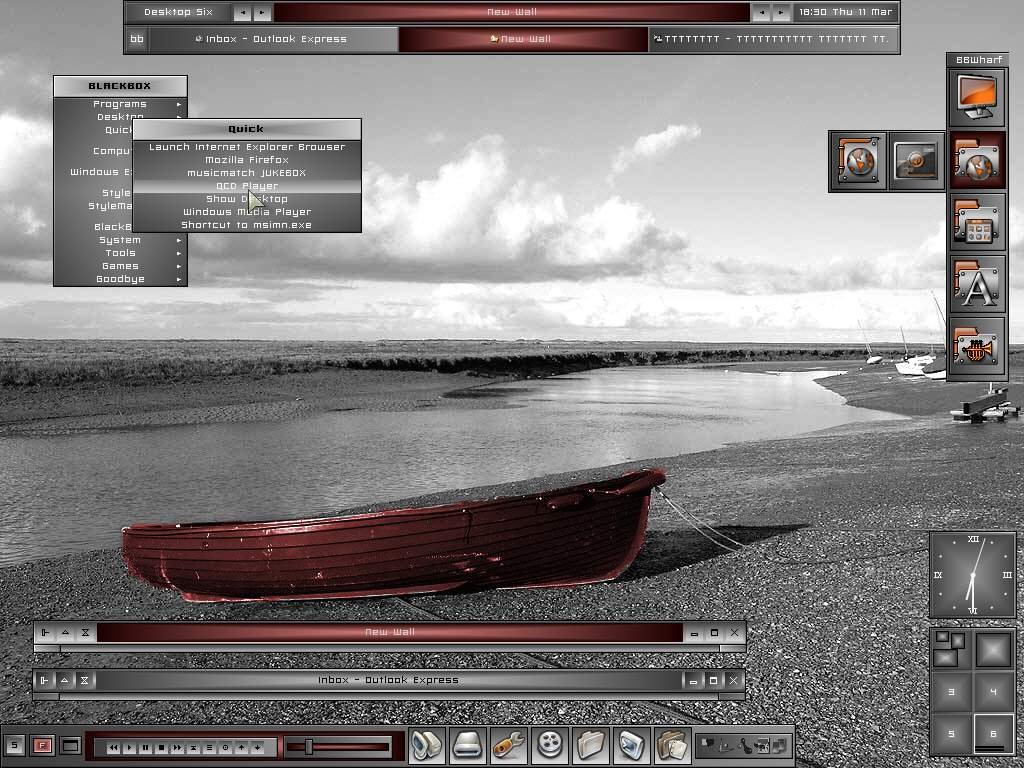The height and width of the screenshot is (768, 1024).
Task: Launch the film reel media icon
Action: coord(550,745)
